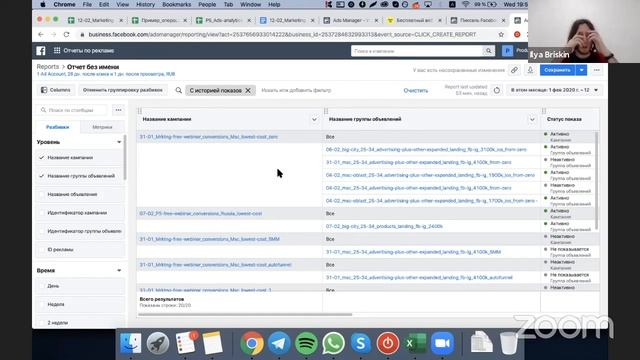
Task: Open the Bookmarks menu in menu bar
Action: pos(176,4)
